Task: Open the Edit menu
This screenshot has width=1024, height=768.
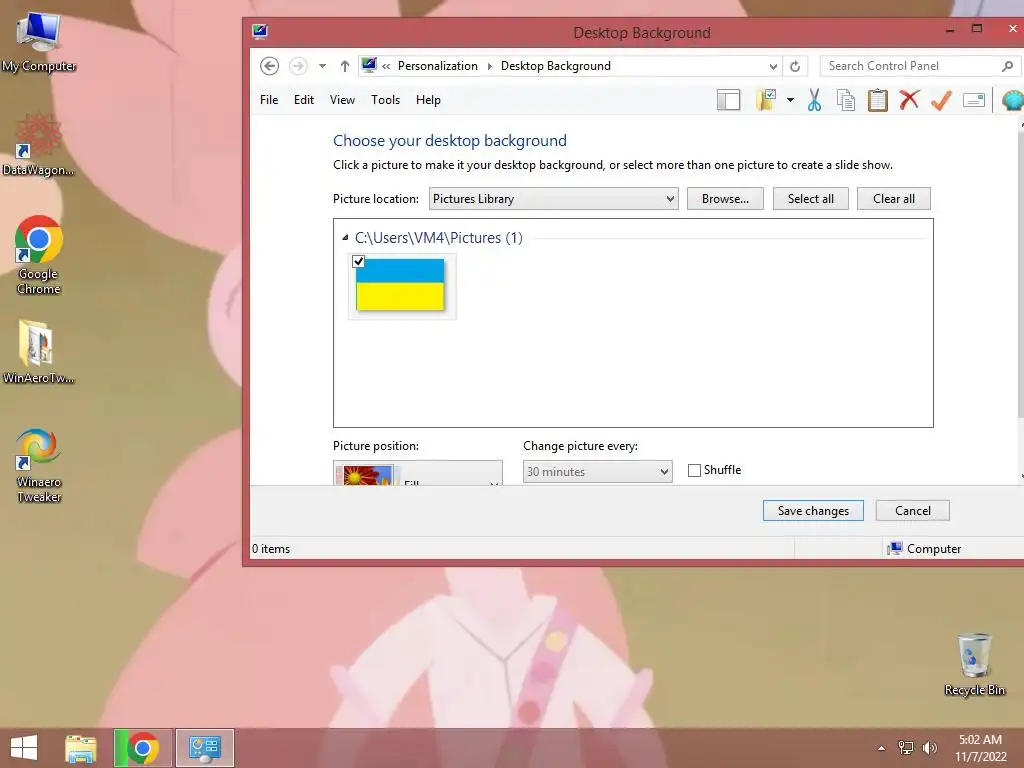Action: pos(304,100)
